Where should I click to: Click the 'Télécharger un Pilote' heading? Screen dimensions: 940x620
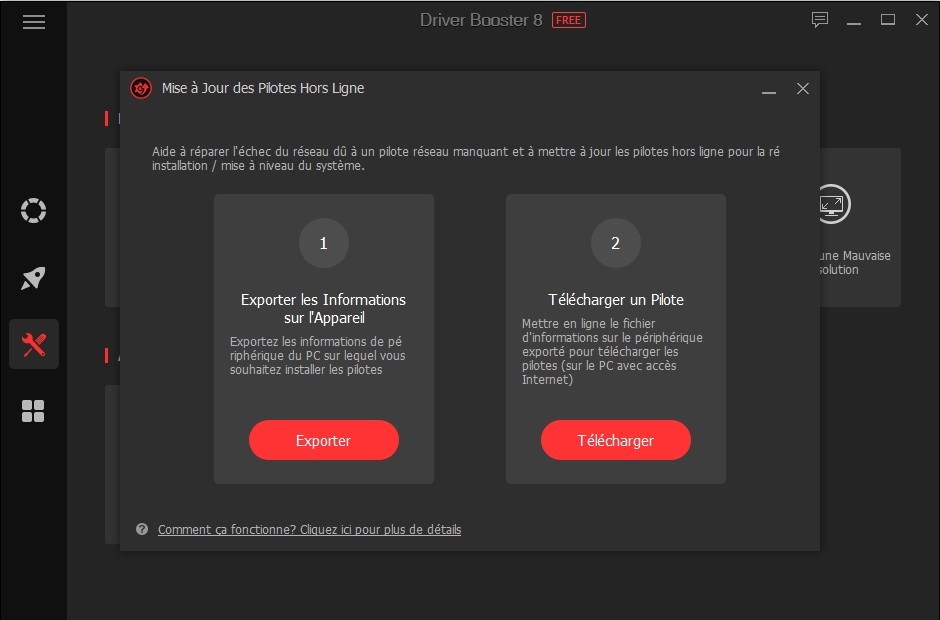click(616, 300)
